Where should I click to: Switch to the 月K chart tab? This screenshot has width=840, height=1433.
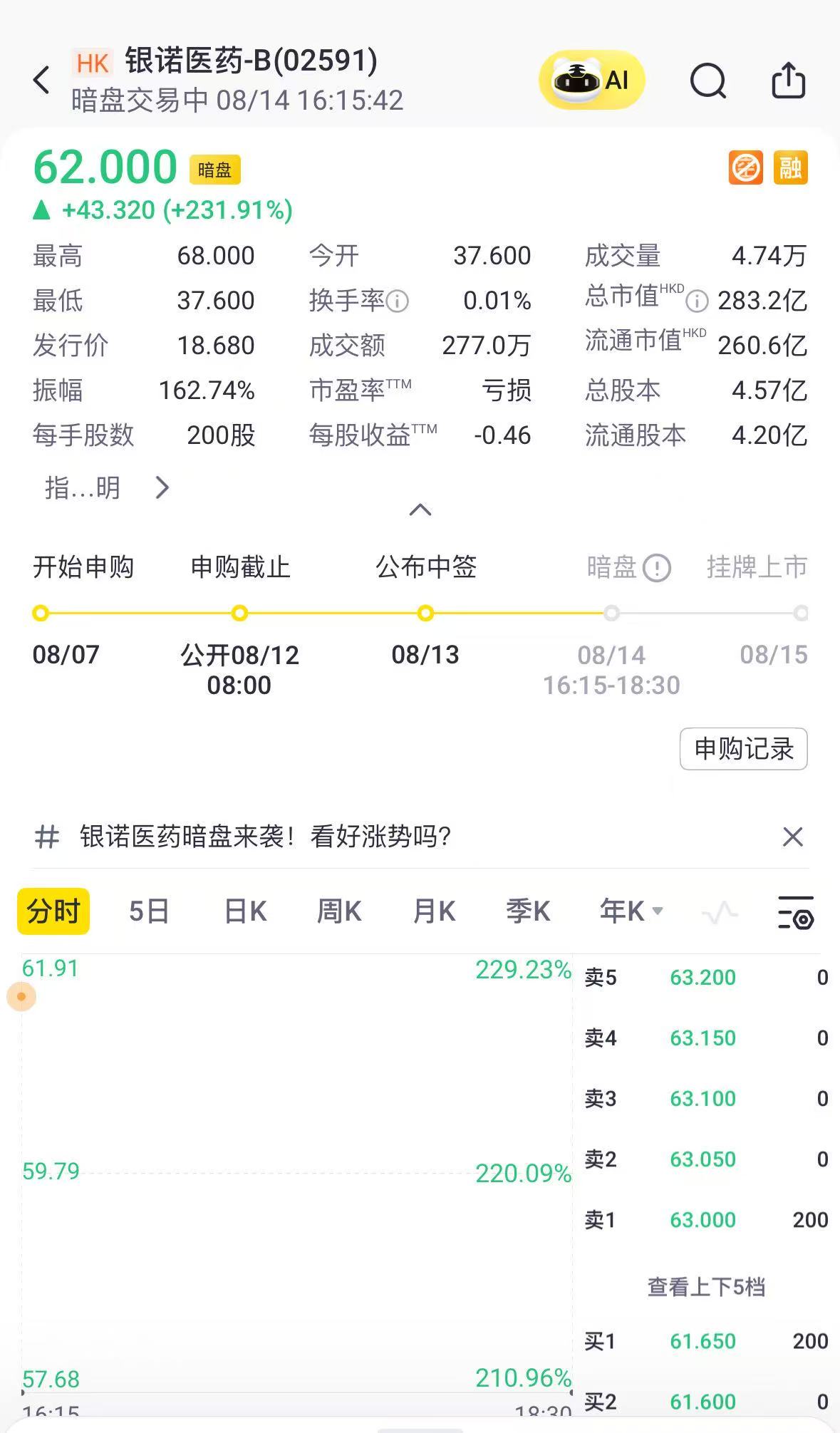[434, 911]
